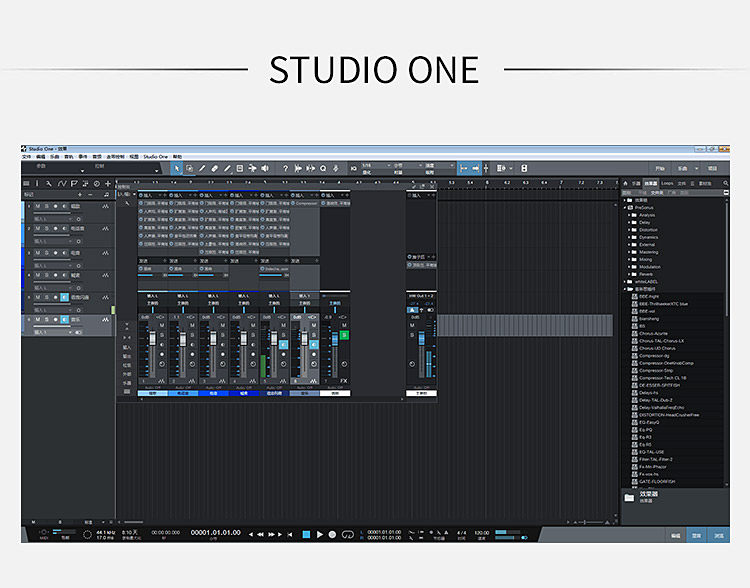Expand the Dynamics folder
The width and height of the screenshot is (750, 588).
coord(629,237)
